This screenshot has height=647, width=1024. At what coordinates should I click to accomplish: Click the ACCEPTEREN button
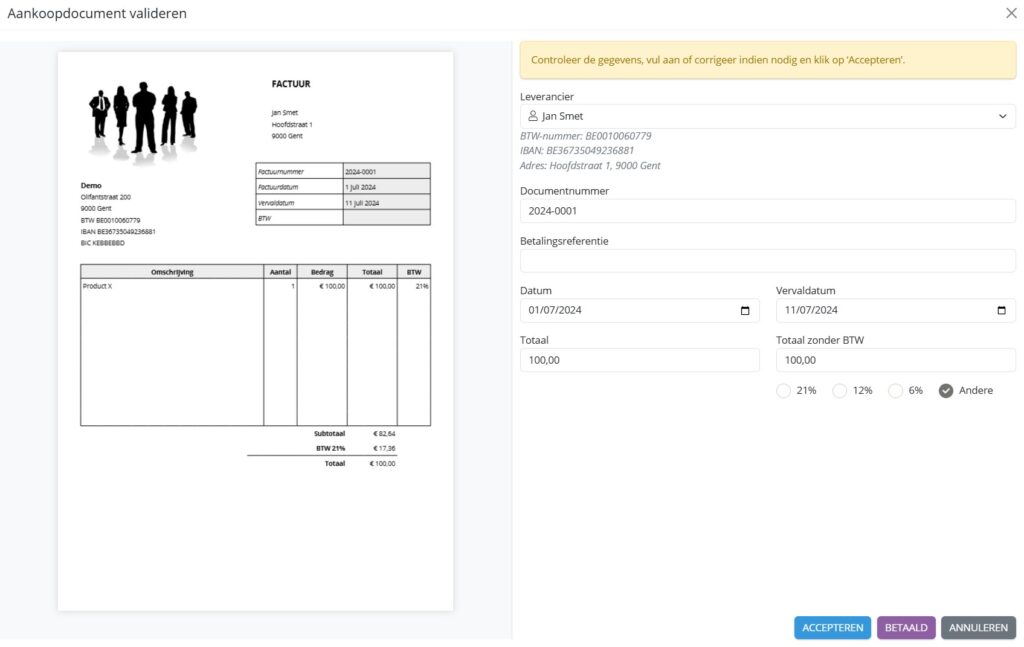pos(832,628)
